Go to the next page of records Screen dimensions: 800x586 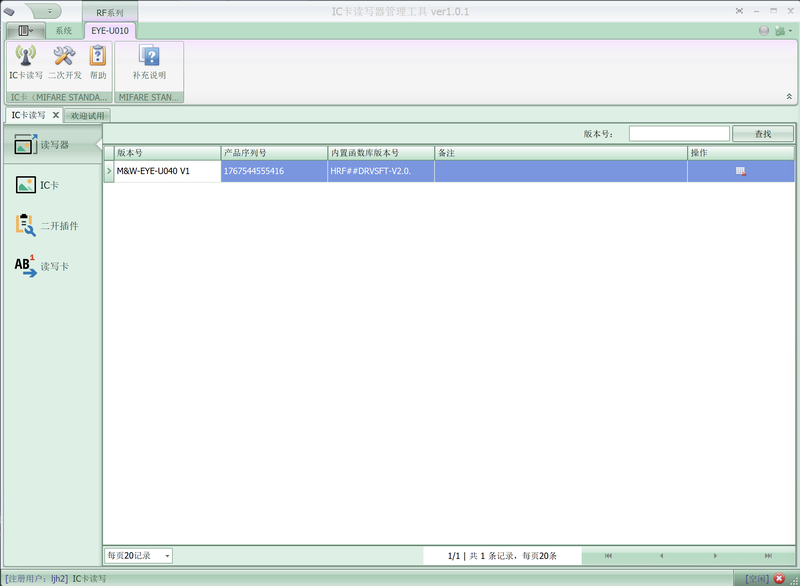715,555
